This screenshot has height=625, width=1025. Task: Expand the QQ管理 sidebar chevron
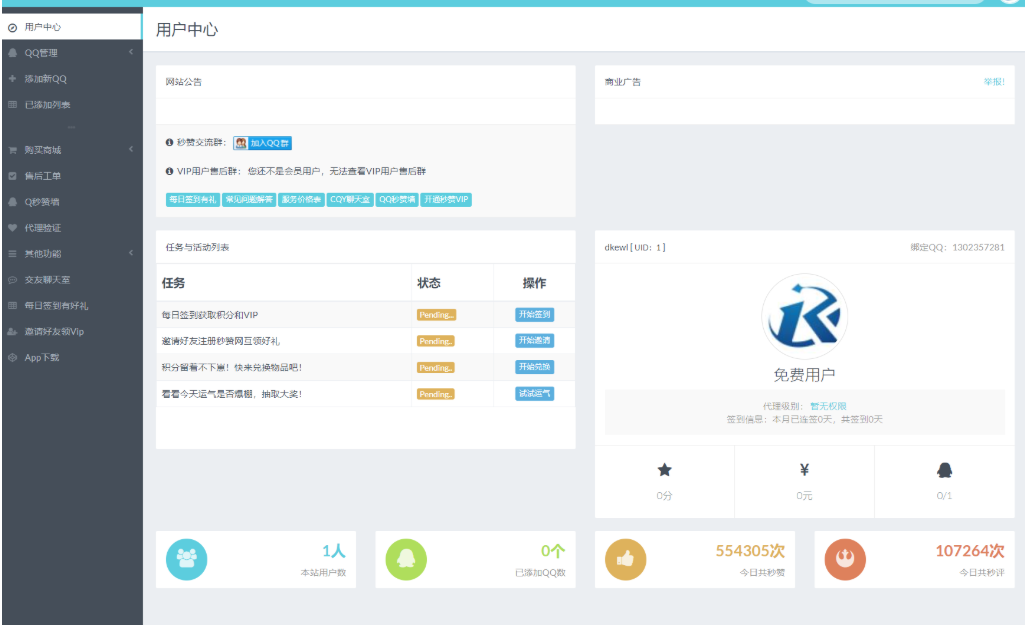pyautogui.click(x=131, y=52)
